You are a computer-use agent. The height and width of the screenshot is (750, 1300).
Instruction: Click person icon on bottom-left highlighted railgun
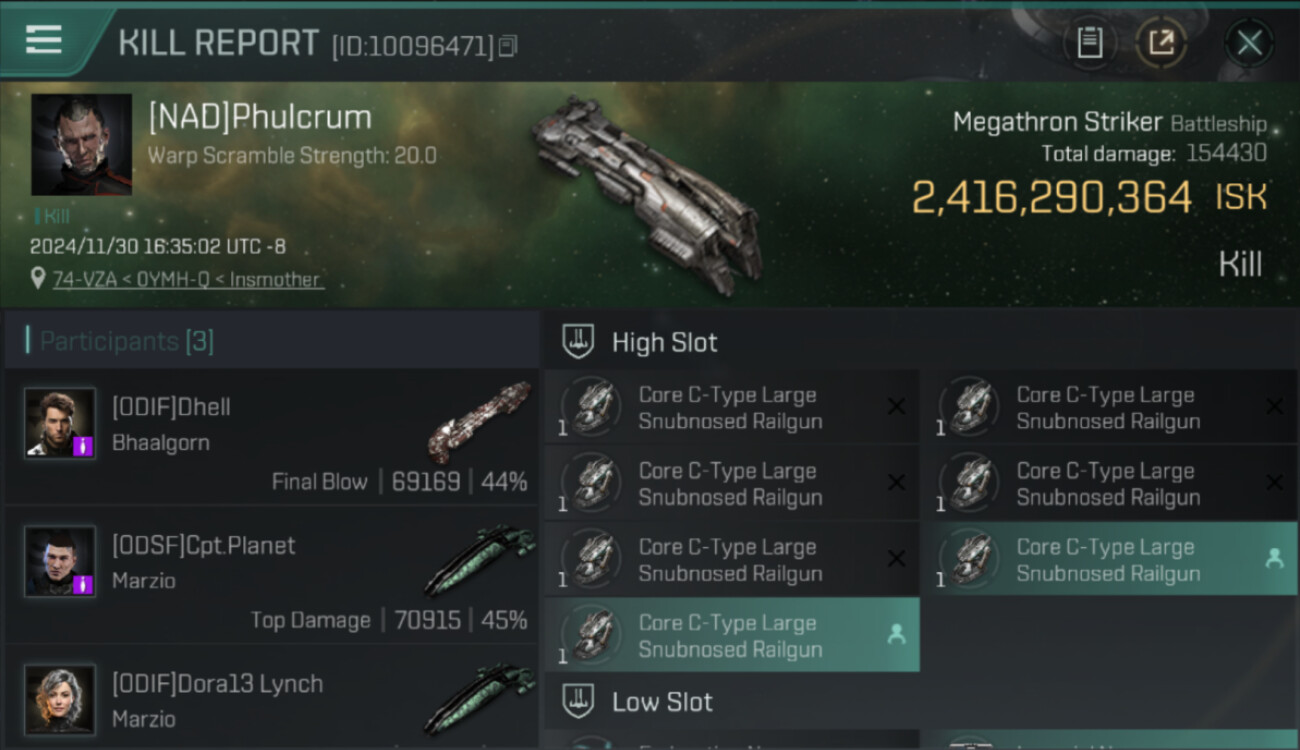pyautogui.click(x=896, y=634)
